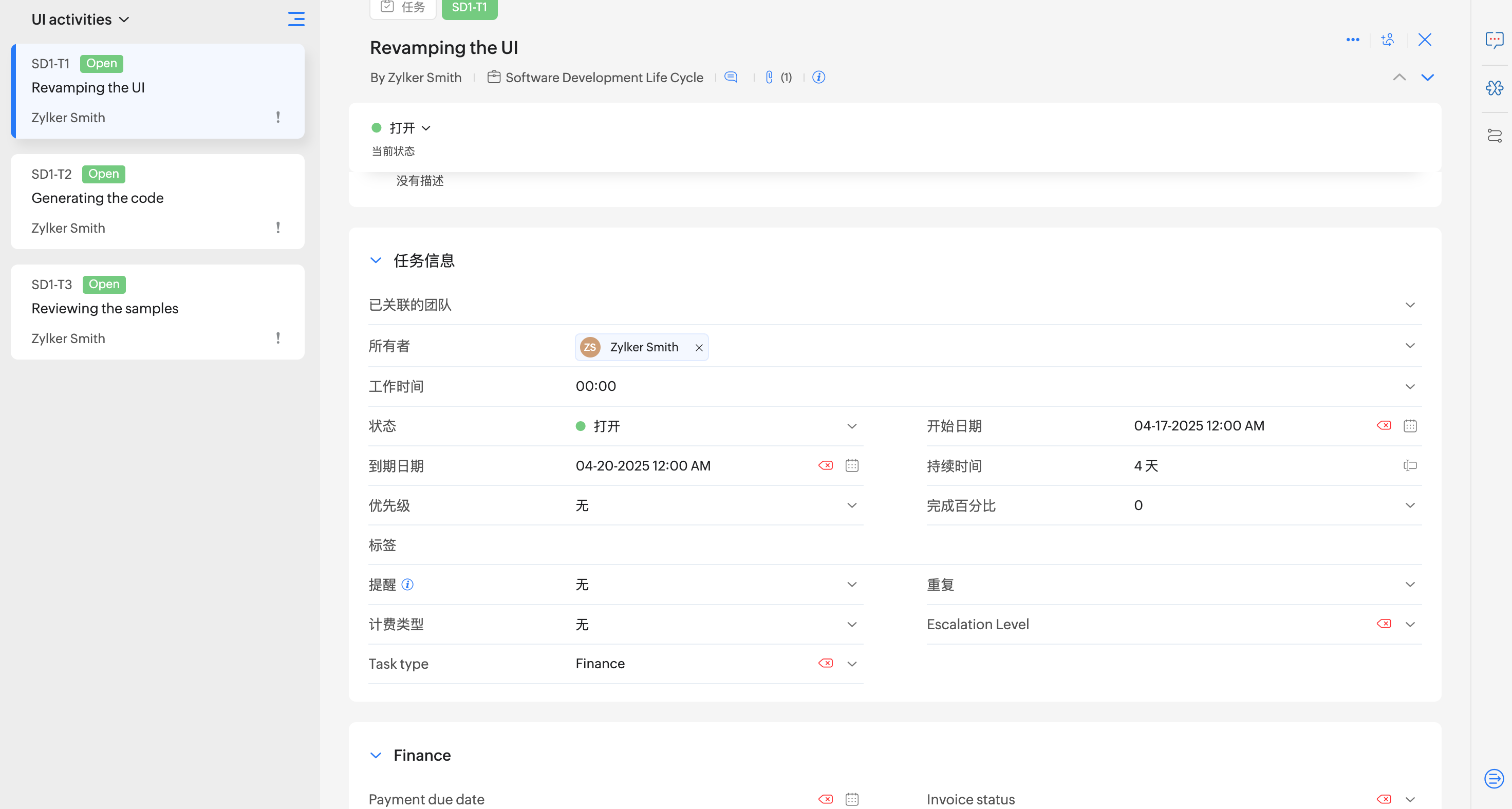Open the list view toggle icon in sidebar
This screenshot has height=809, width=1512.
coord(296,19)
